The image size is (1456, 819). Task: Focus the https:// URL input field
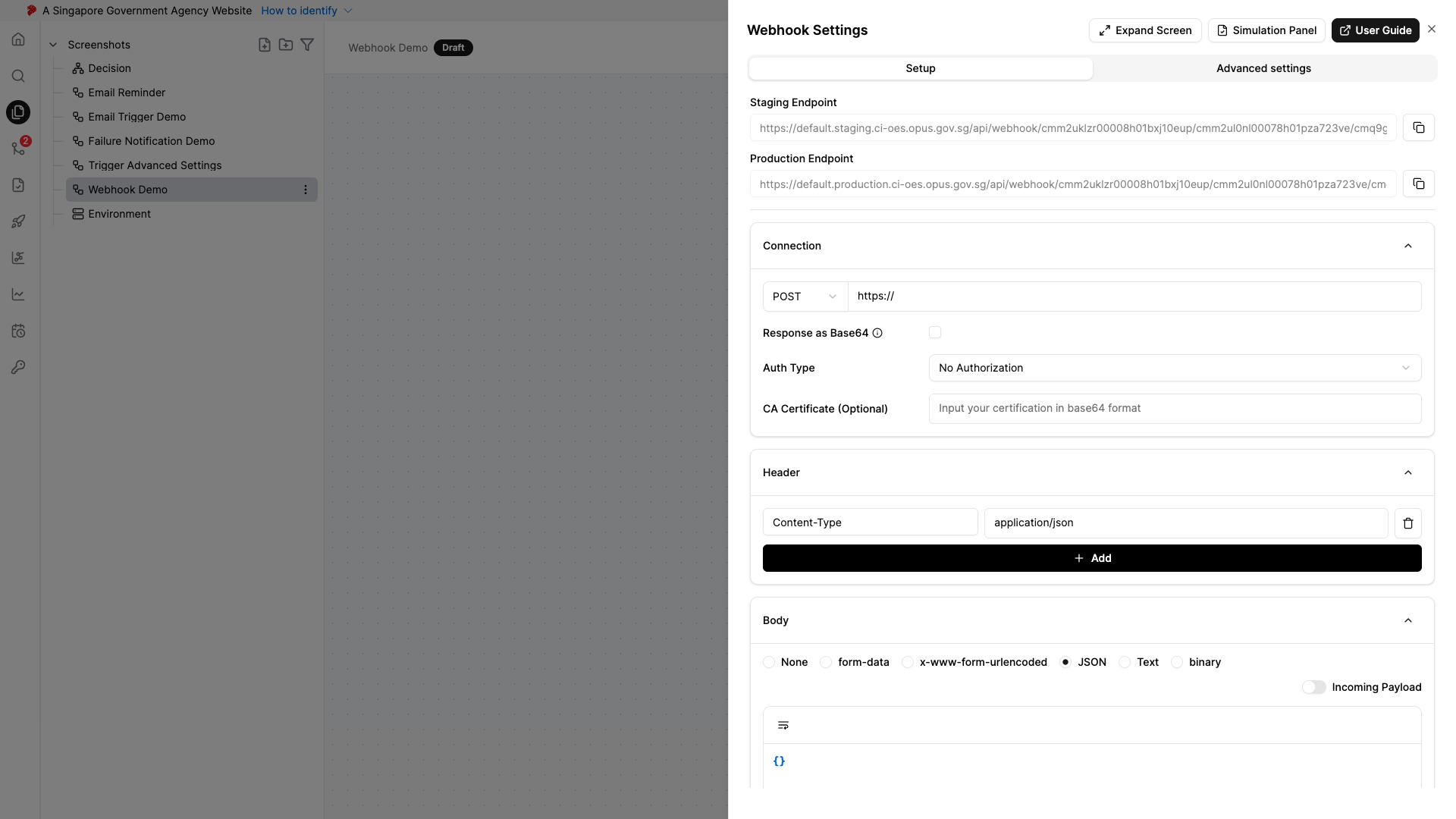[x=1134, y=297]
